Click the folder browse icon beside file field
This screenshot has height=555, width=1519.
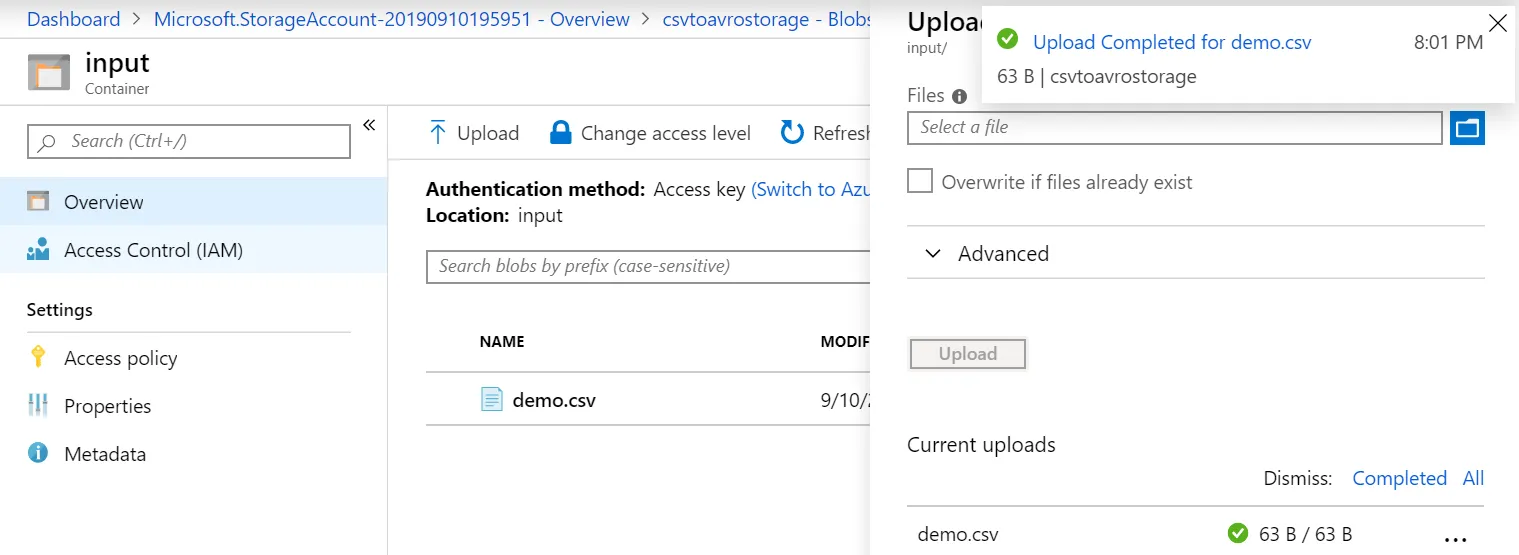(x=1467, y=128)
